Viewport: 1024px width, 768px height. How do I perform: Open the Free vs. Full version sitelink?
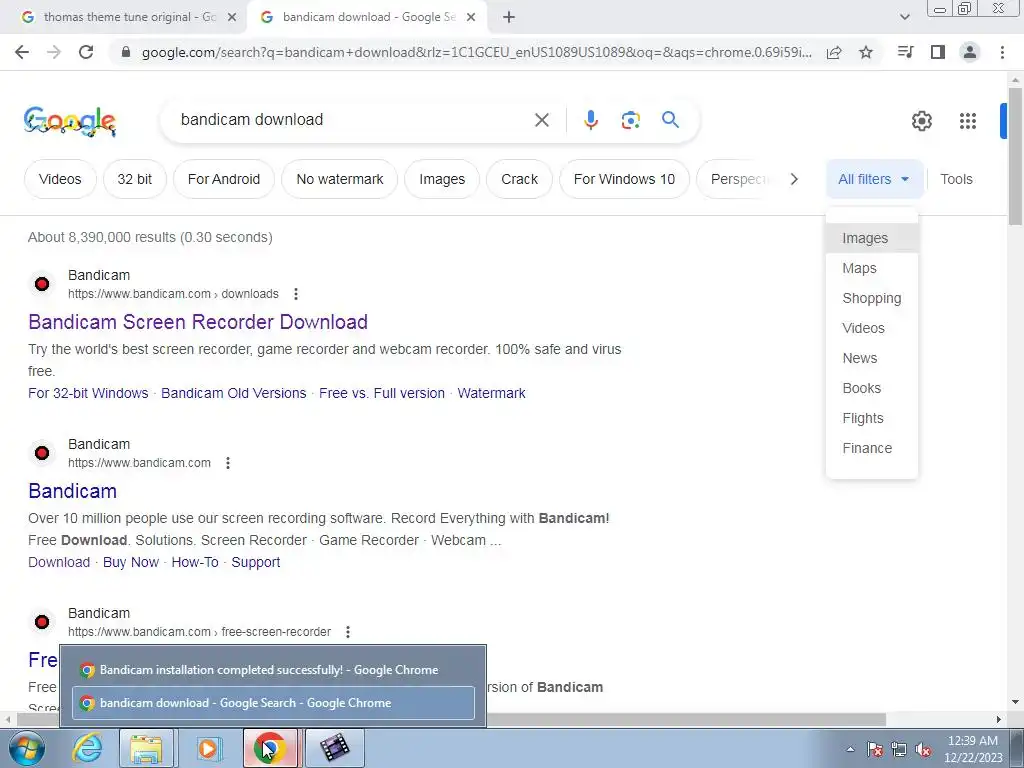coord(382,393)
